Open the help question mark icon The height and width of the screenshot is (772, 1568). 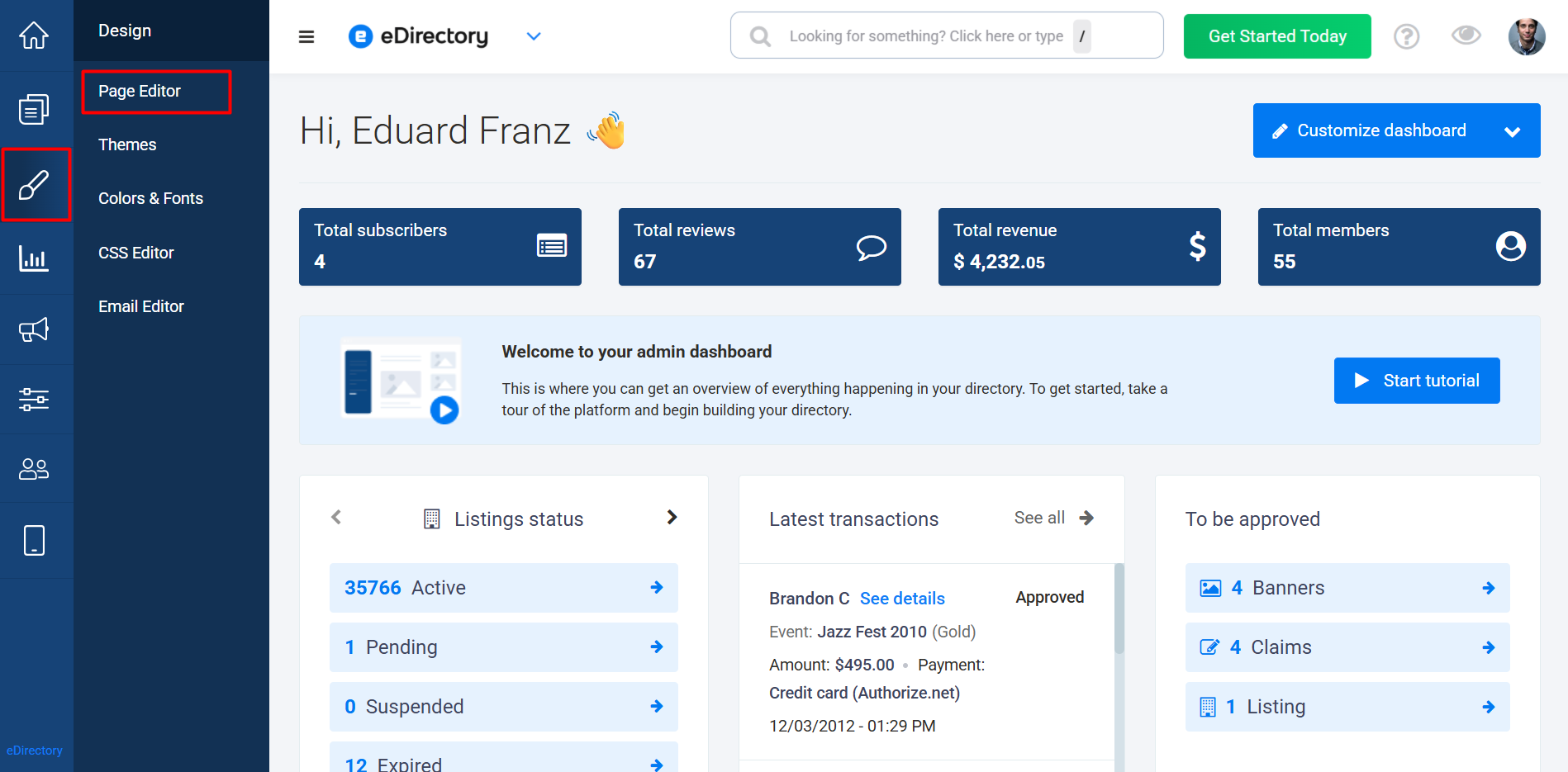pos(1406,36)
